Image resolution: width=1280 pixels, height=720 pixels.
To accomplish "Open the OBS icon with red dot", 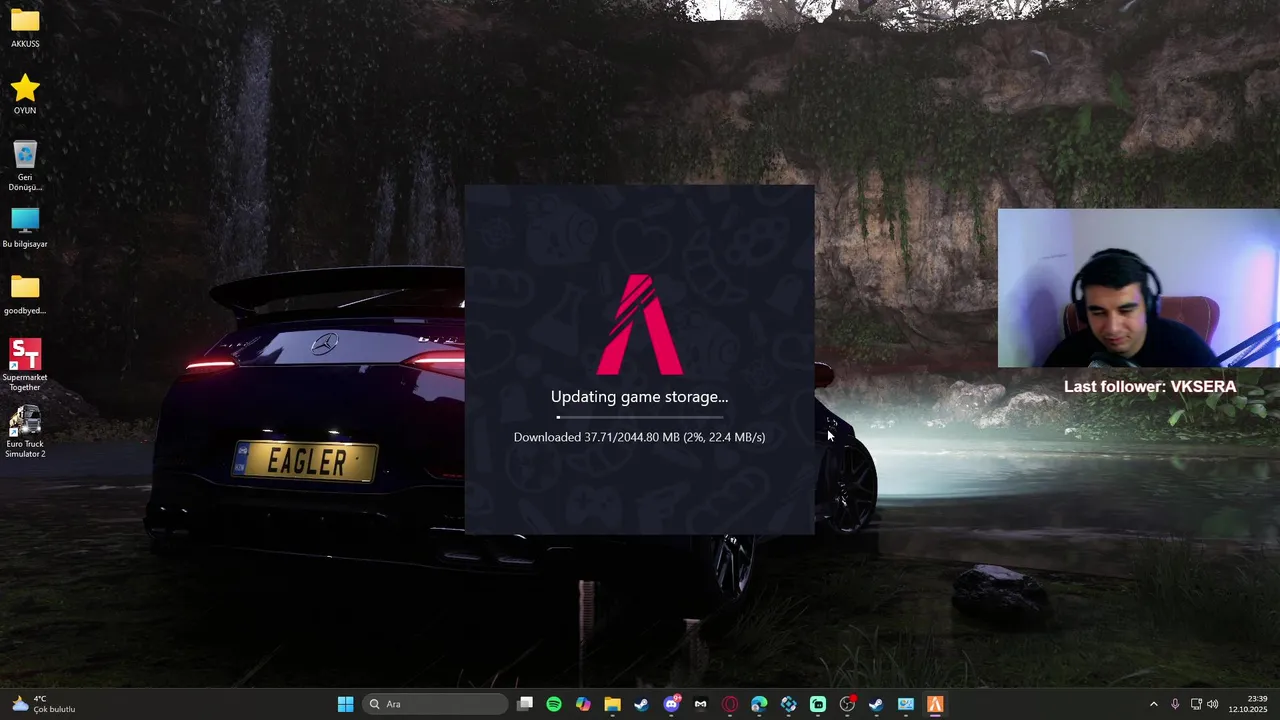I will coord(848,704).
